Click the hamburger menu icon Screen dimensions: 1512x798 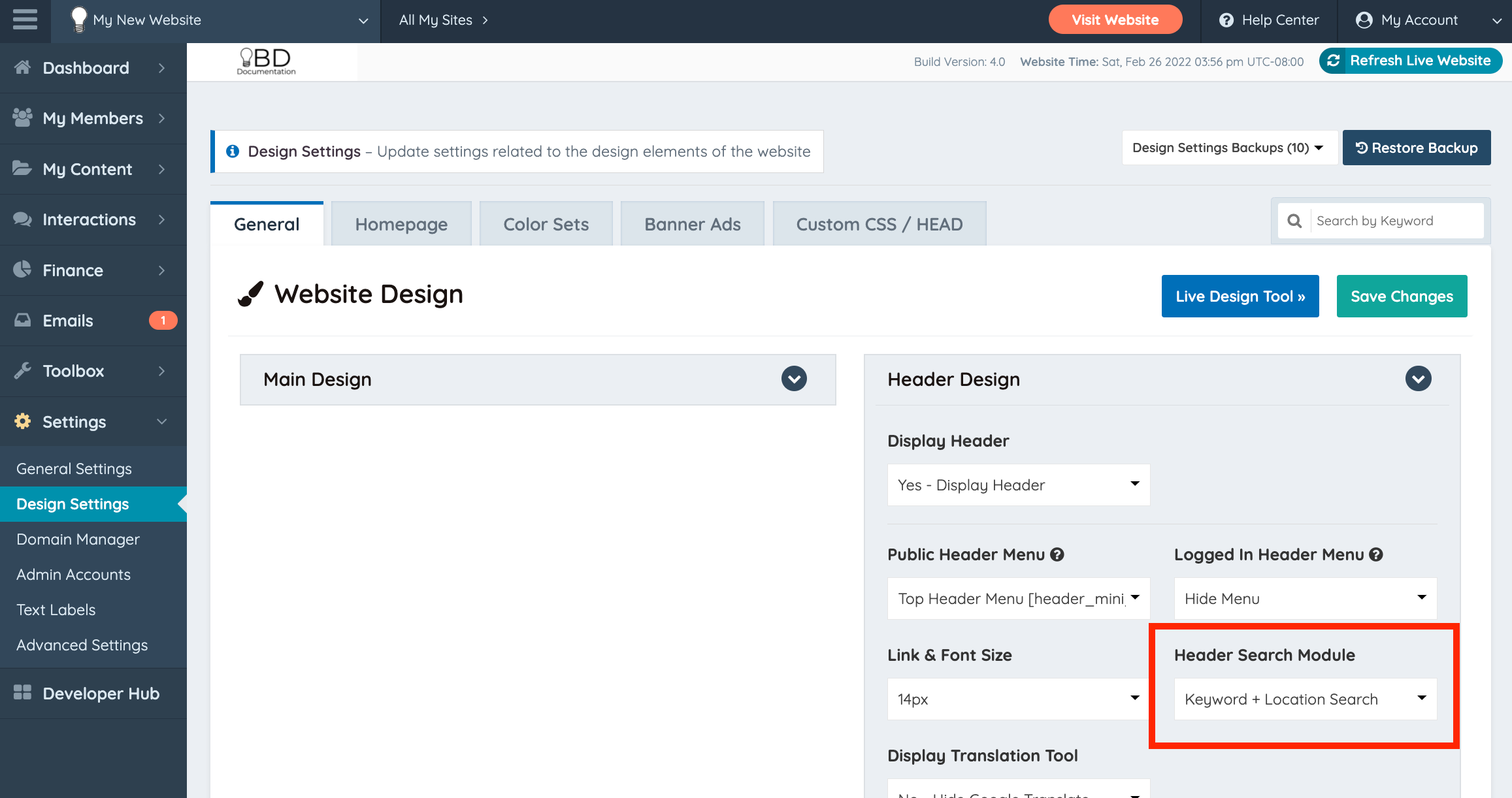click(x=25, y=20)
